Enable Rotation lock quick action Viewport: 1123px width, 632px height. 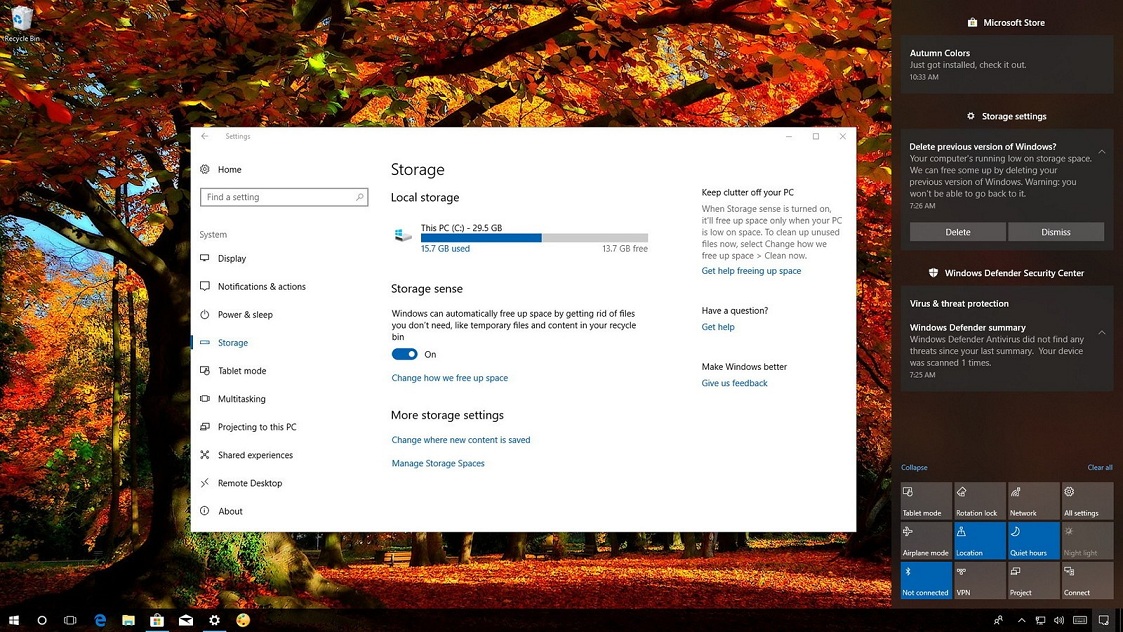[978, 500]
